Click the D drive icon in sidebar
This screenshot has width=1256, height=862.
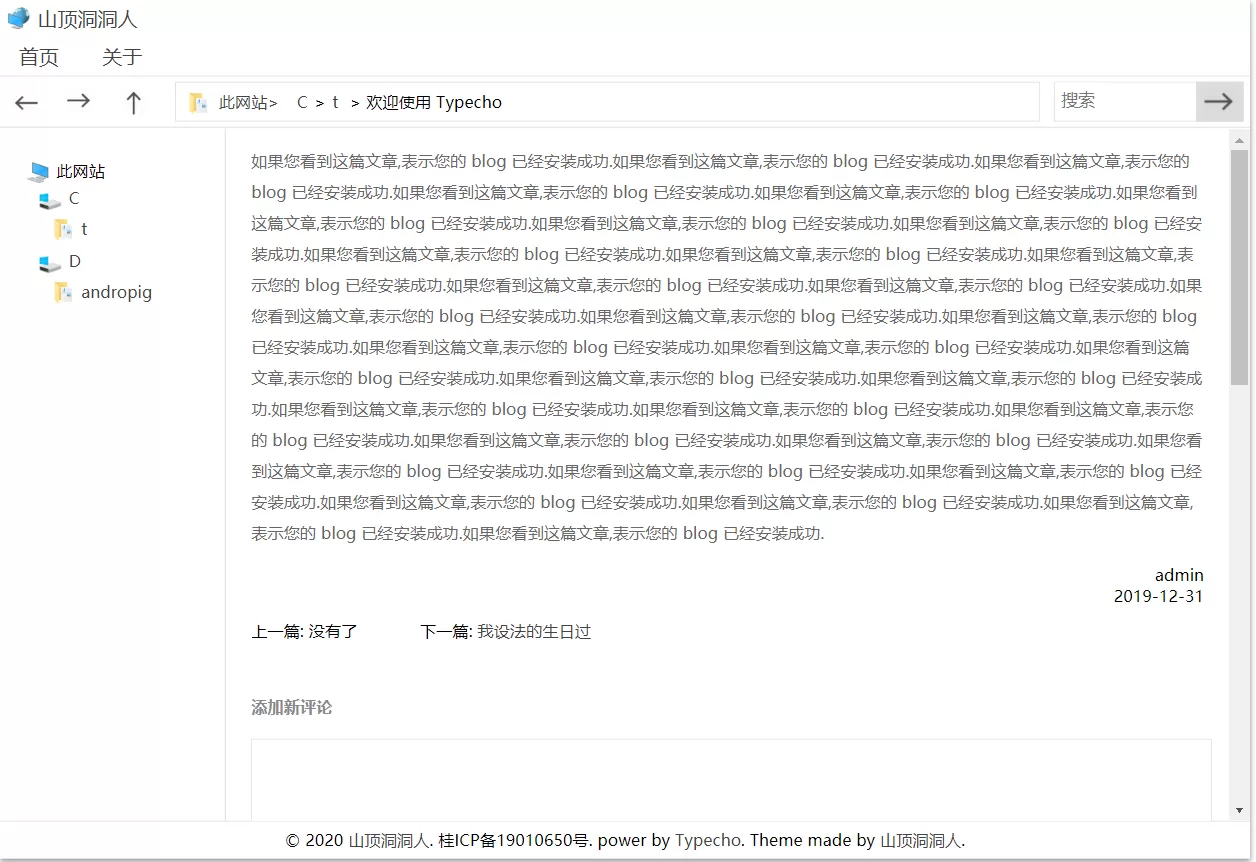[50, 263]
